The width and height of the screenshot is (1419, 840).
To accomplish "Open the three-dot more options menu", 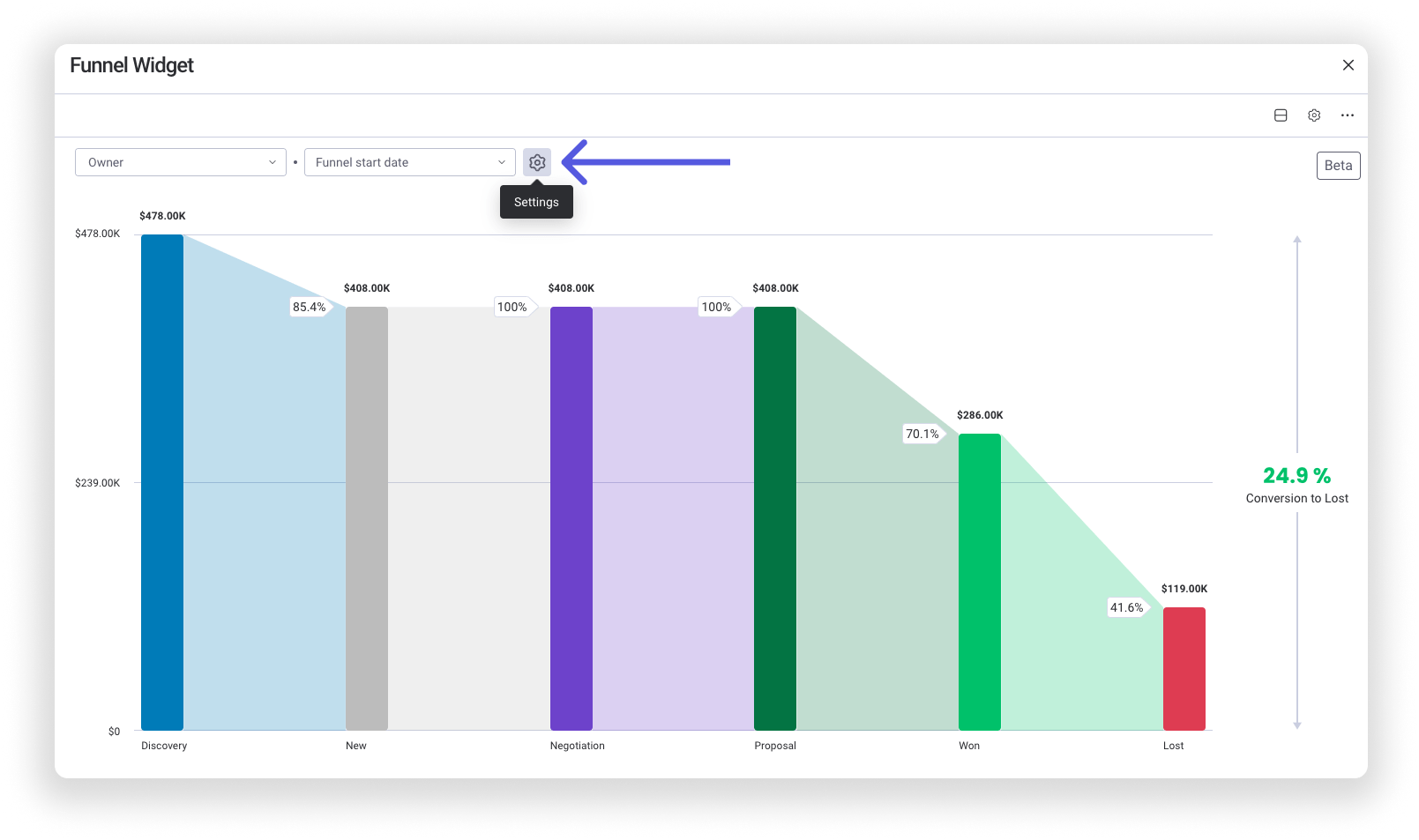I will click(x=1347, y=115).
